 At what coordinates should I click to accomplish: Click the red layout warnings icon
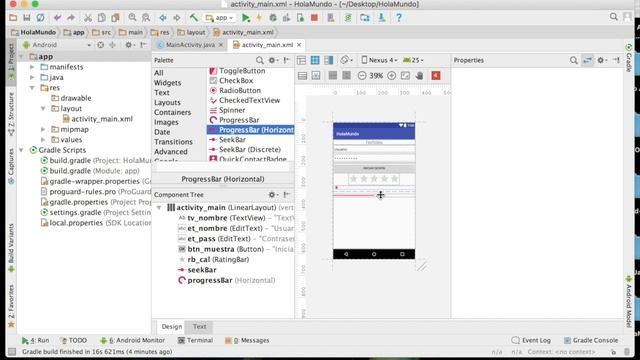(x=436, y=76)
